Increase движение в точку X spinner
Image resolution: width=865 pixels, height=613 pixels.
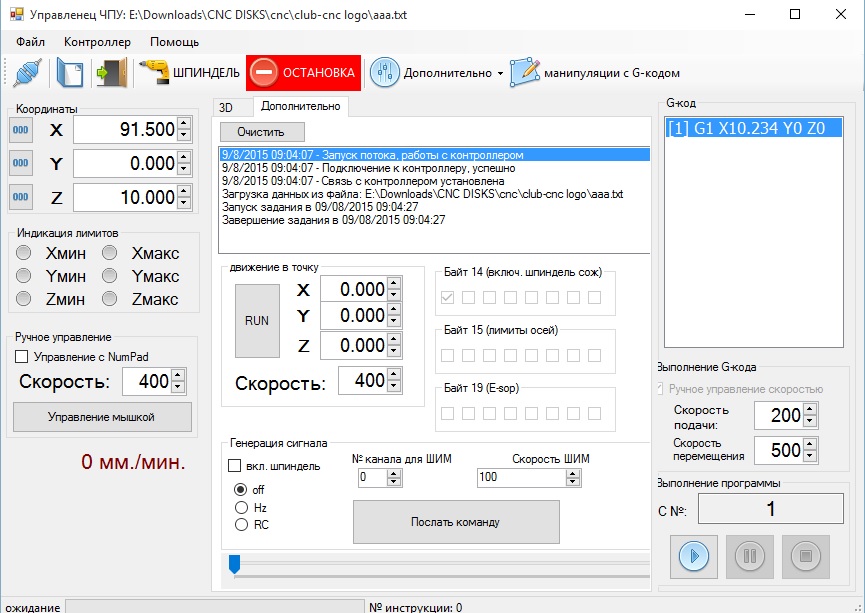tap(393, 284)
